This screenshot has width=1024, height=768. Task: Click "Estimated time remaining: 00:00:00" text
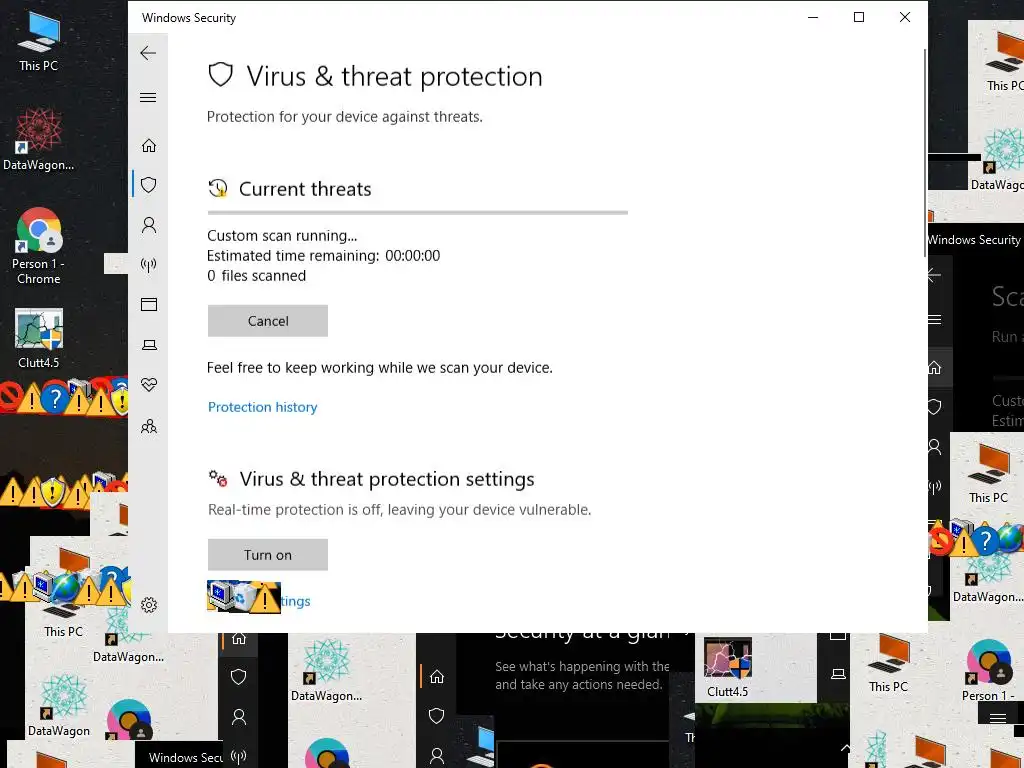click(x=323, y=255)
